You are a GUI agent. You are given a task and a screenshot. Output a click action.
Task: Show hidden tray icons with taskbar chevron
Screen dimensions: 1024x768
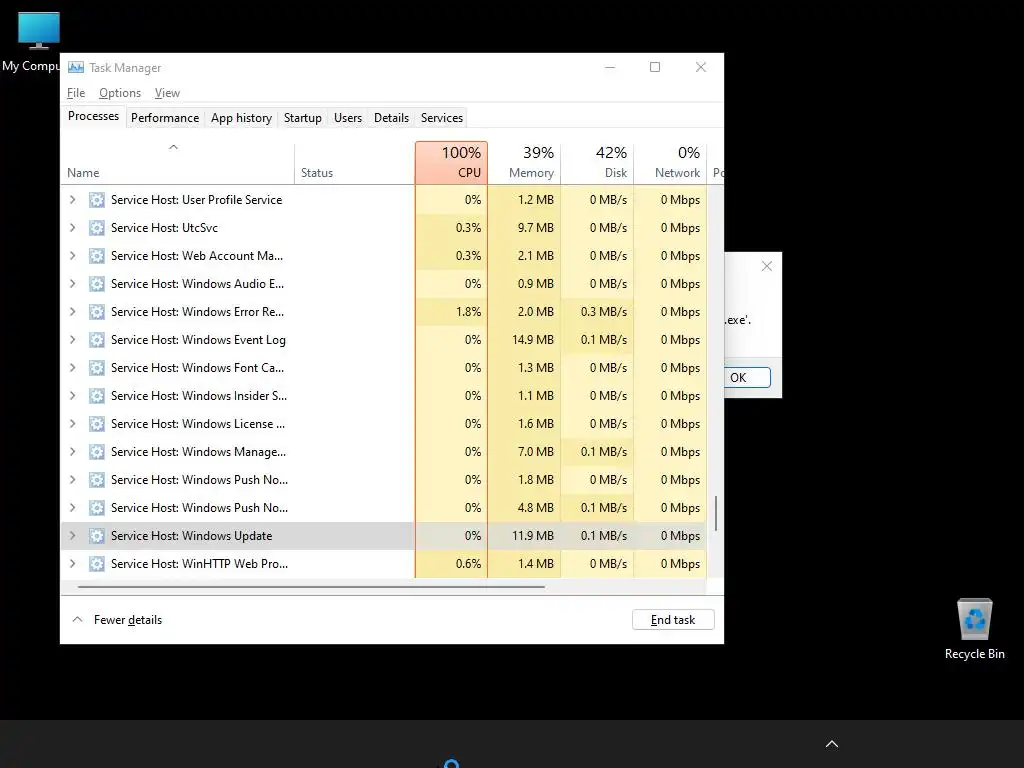click(832, 744)
